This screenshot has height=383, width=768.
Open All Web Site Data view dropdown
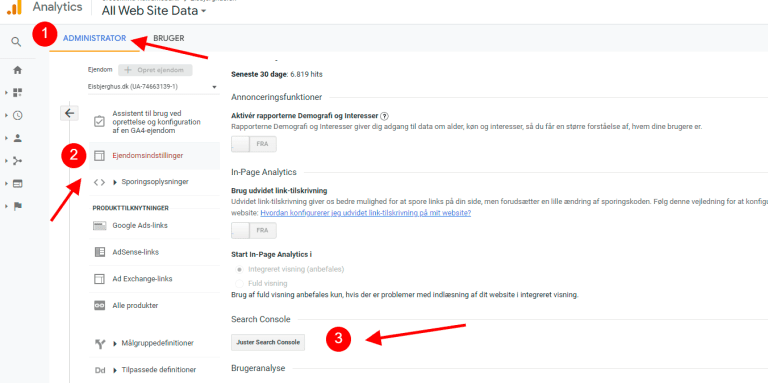(x=154, y=11)
